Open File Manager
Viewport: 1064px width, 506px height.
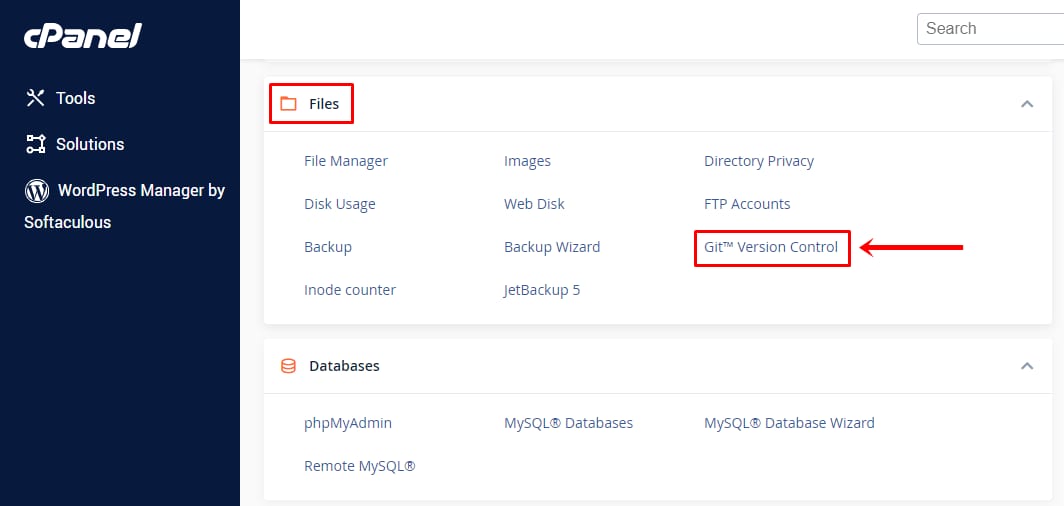346,161
